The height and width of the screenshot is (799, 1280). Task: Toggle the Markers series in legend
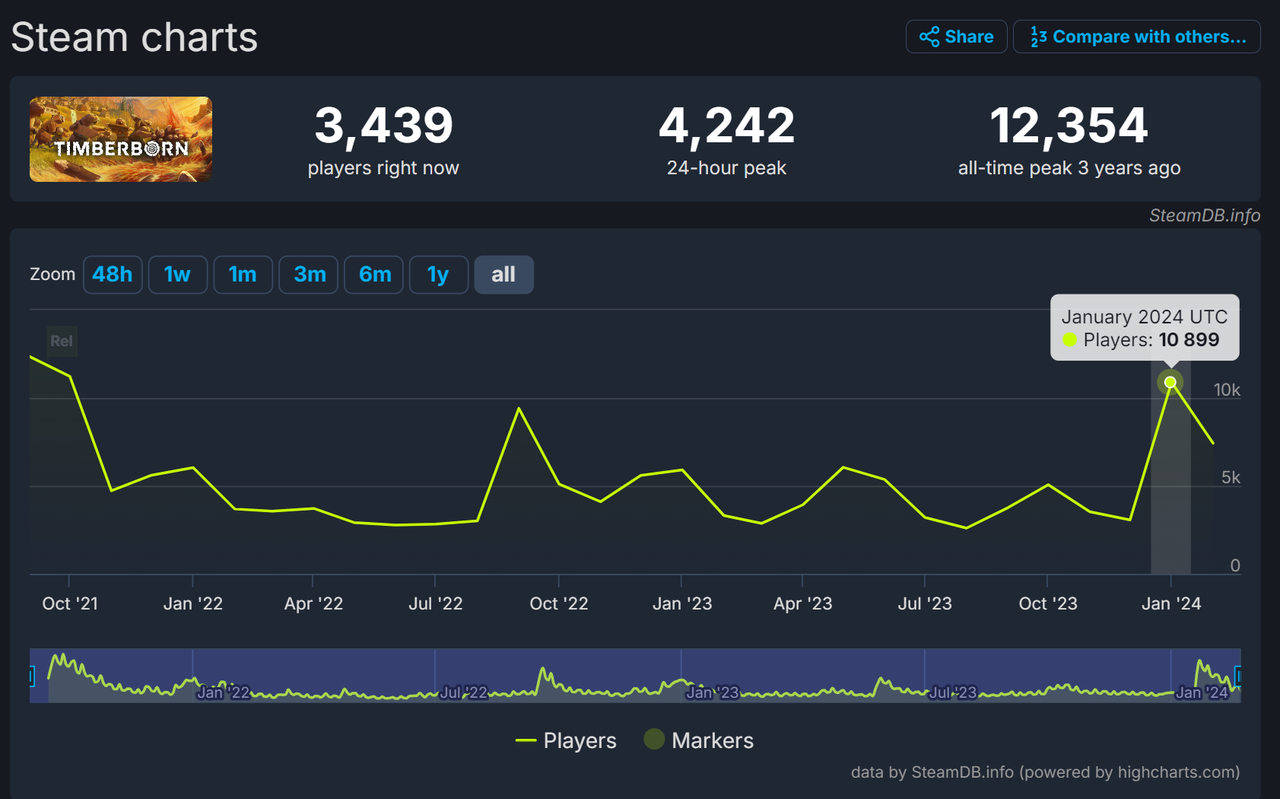[x=698, y=741]
